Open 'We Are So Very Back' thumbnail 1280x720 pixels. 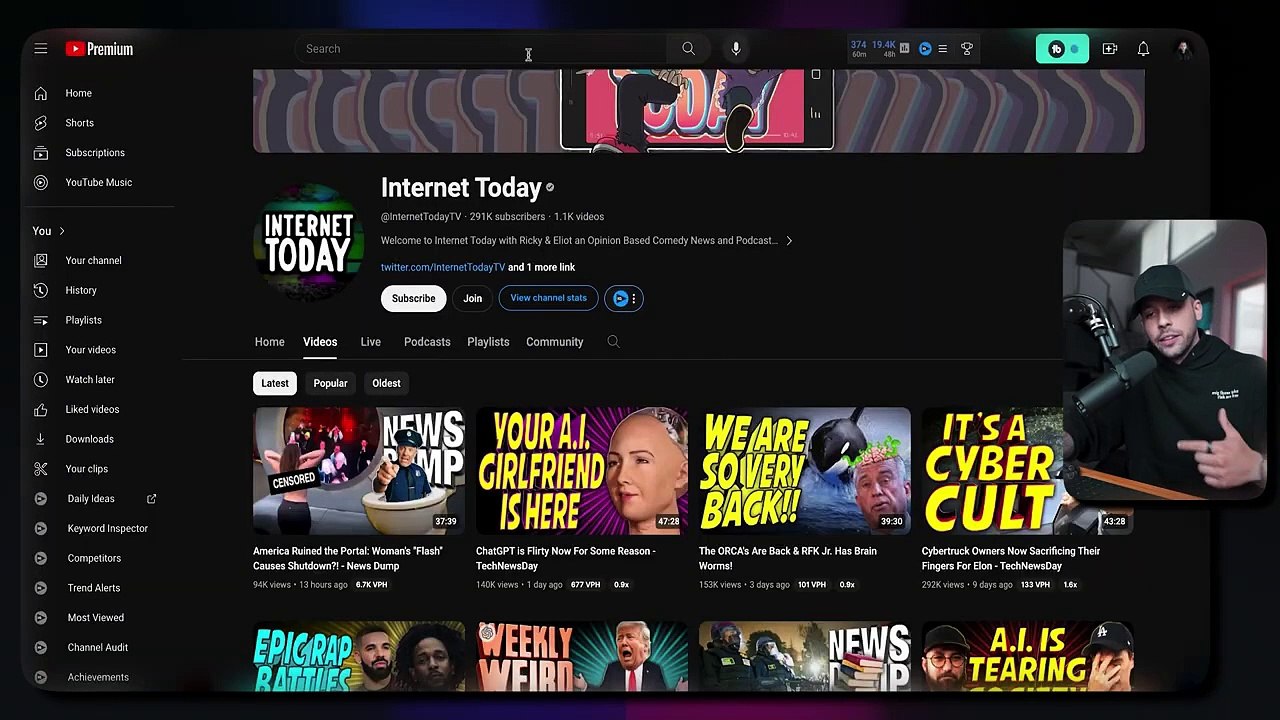[805, 470]
